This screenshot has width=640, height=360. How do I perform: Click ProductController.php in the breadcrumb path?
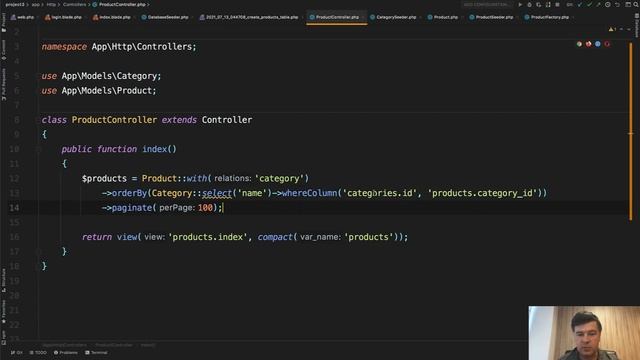tap(122, 4)
